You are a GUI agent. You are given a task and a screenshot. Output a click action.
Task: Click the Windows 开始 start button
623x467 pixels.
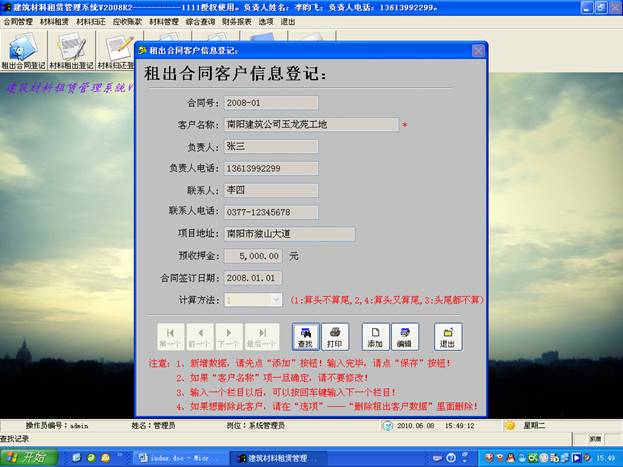pyautogui.click(x=30, y=457)
